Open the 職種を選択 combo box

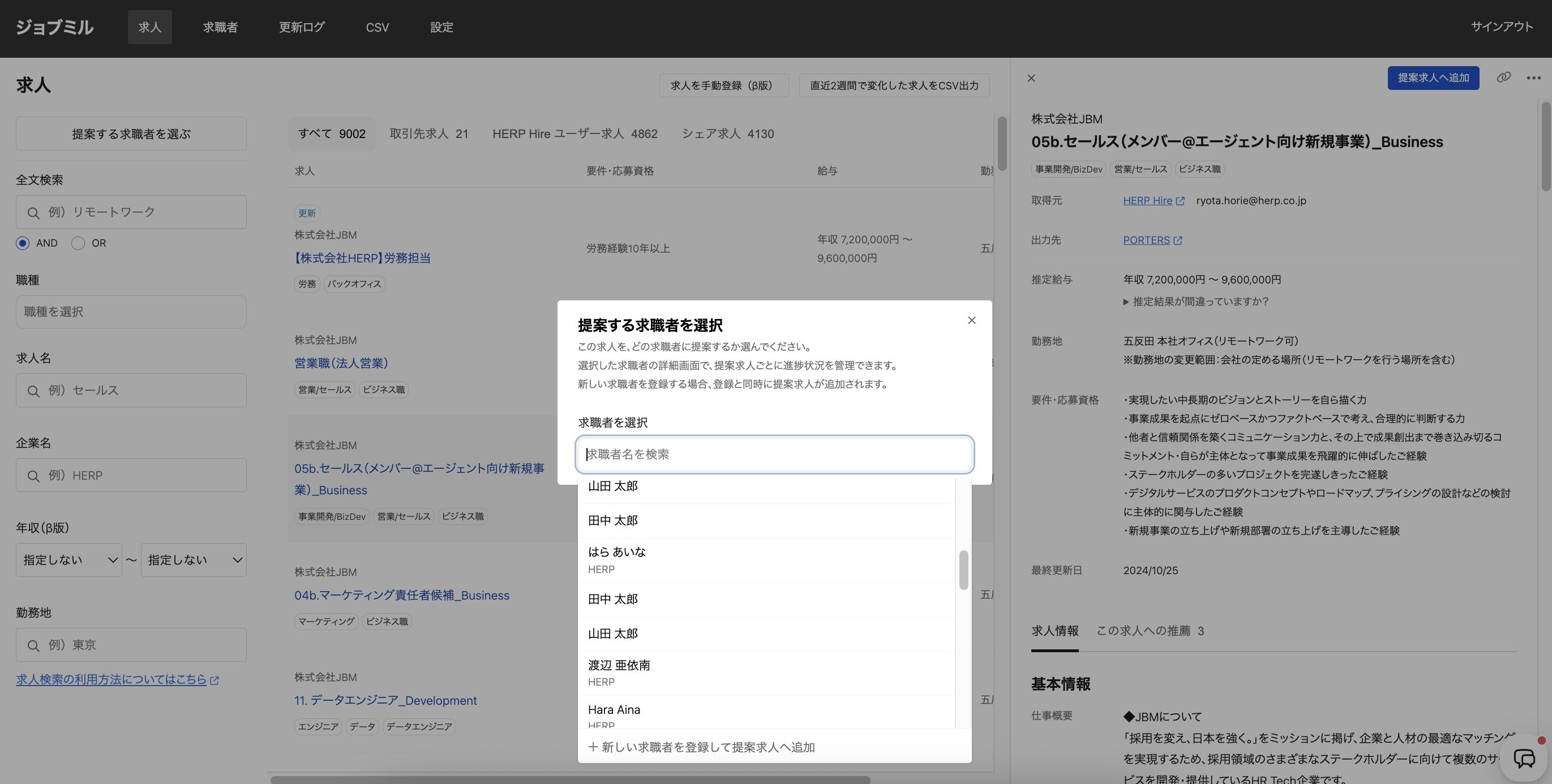[x=131, y=312]
